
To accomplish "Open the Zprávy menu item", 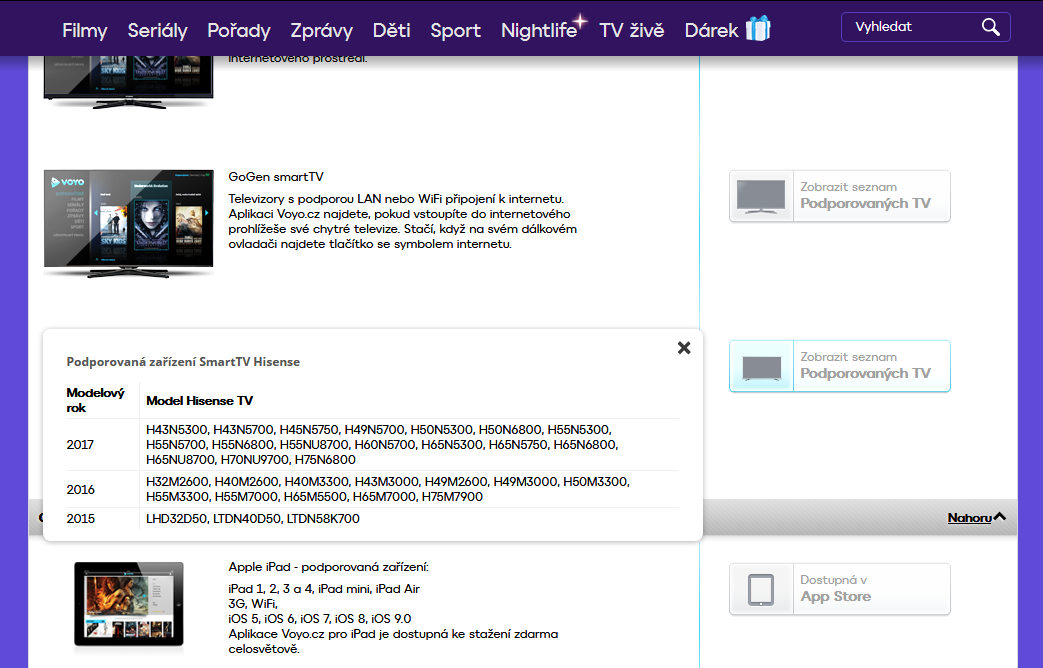I will click(x=321, y=31).
